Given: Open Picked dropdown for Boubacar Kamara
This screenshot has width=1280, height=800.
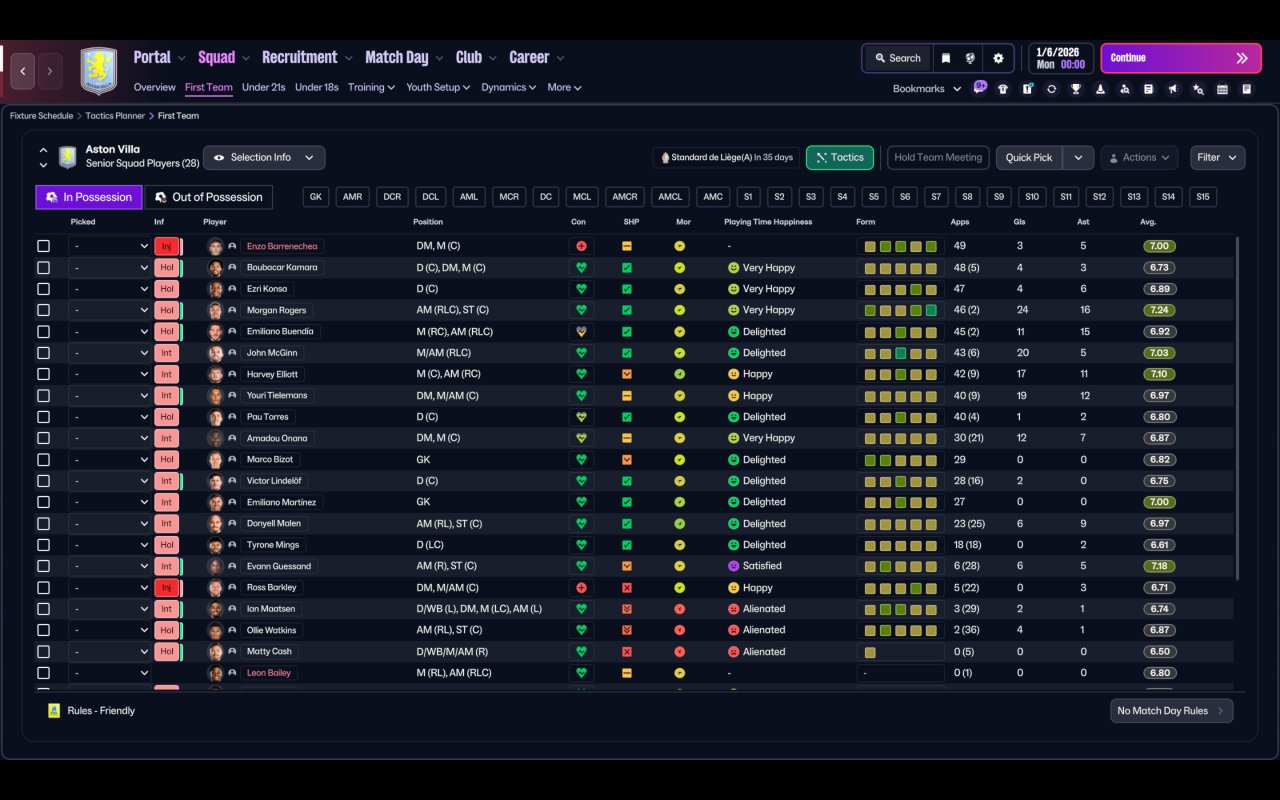Looking at the screenshot, I should [110, 268].
